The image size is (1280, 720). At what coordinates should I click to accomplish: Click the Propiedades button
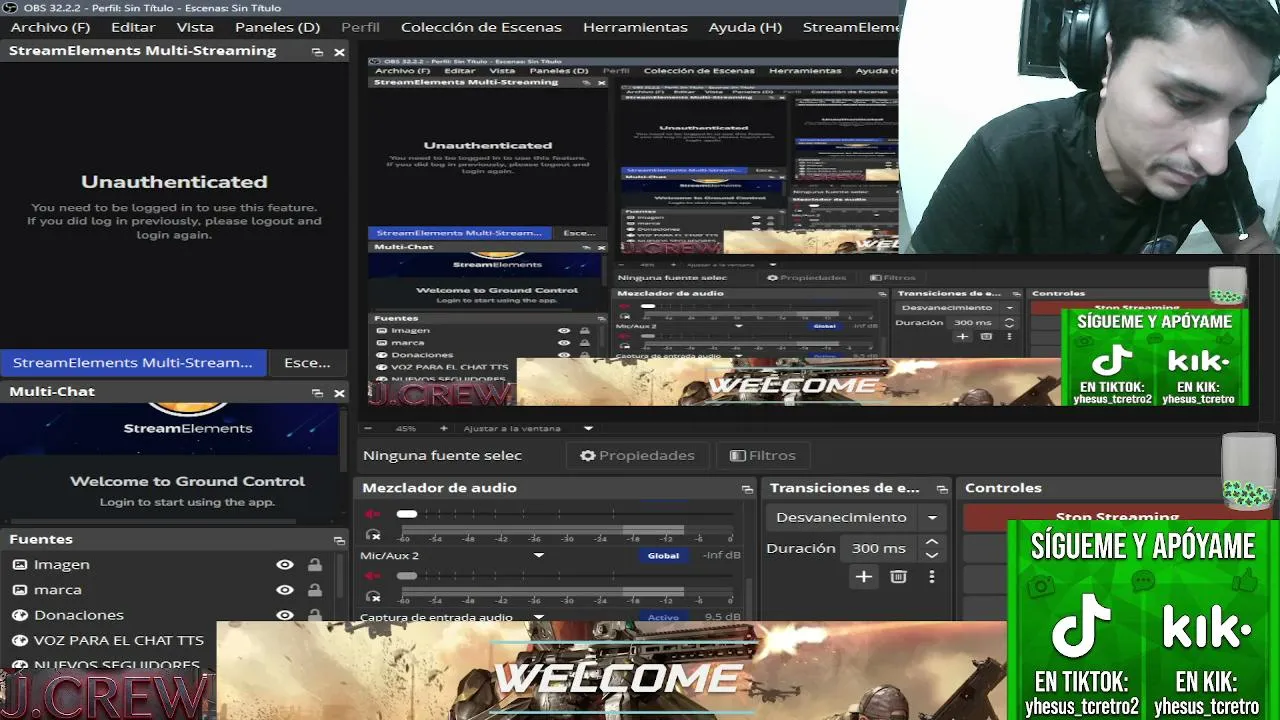[637, 456]
